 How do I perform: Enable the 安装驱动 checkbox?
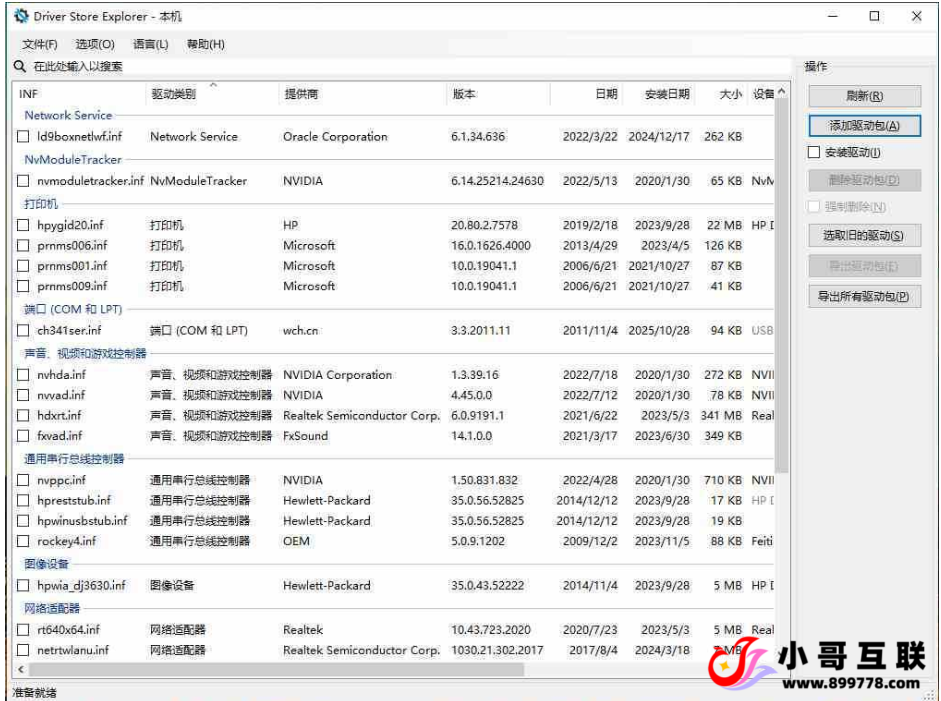(x=815, y=152)
